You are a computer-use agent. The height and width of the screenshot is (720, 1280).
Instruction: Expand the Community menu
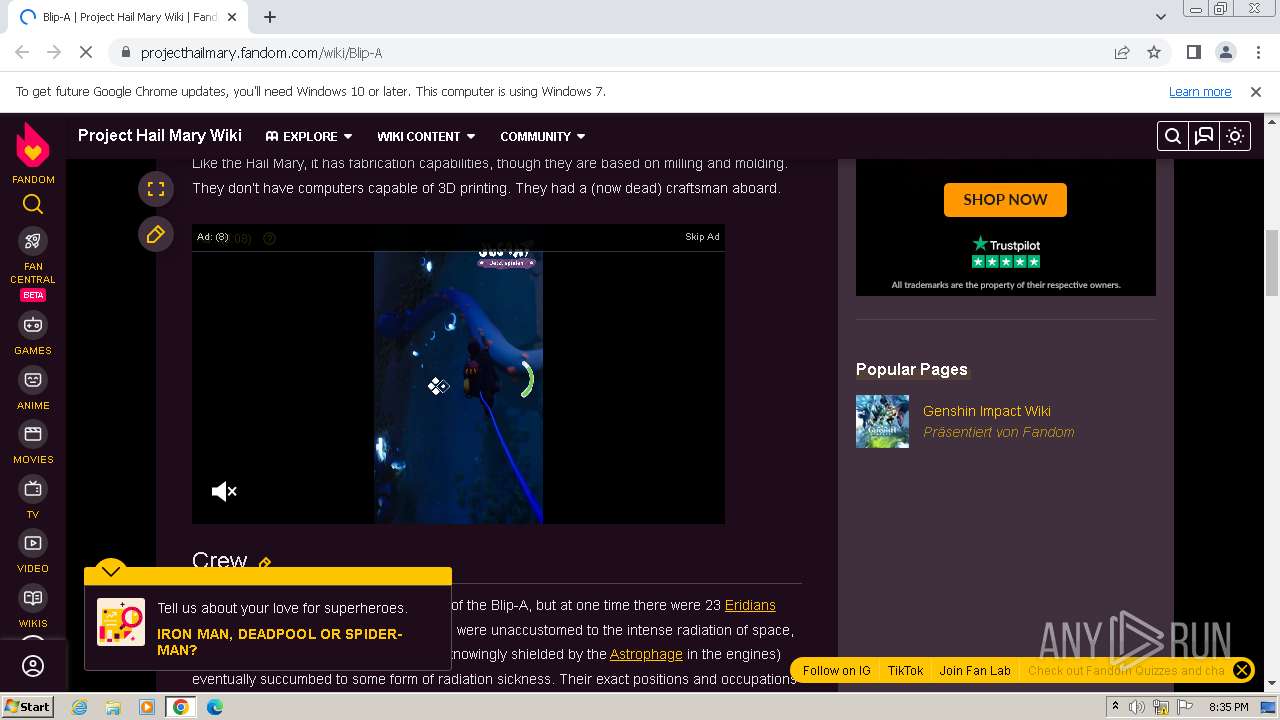(x=543, y=136)
